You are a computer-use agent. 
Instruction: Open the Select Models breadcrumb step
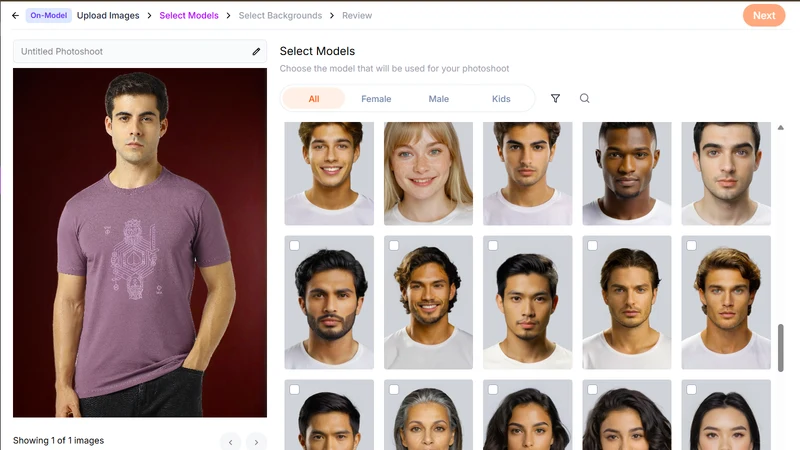coord(189,15)
